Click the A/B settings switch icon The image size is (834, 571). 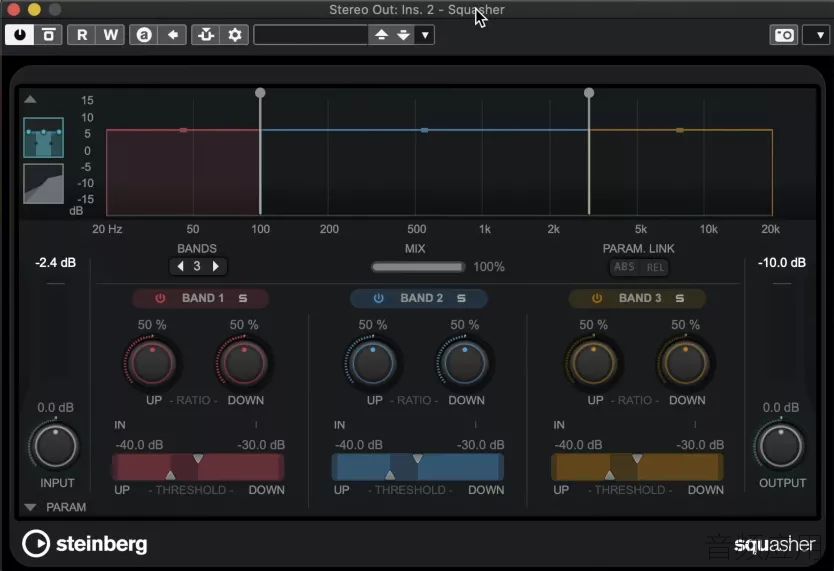point(144,35)
